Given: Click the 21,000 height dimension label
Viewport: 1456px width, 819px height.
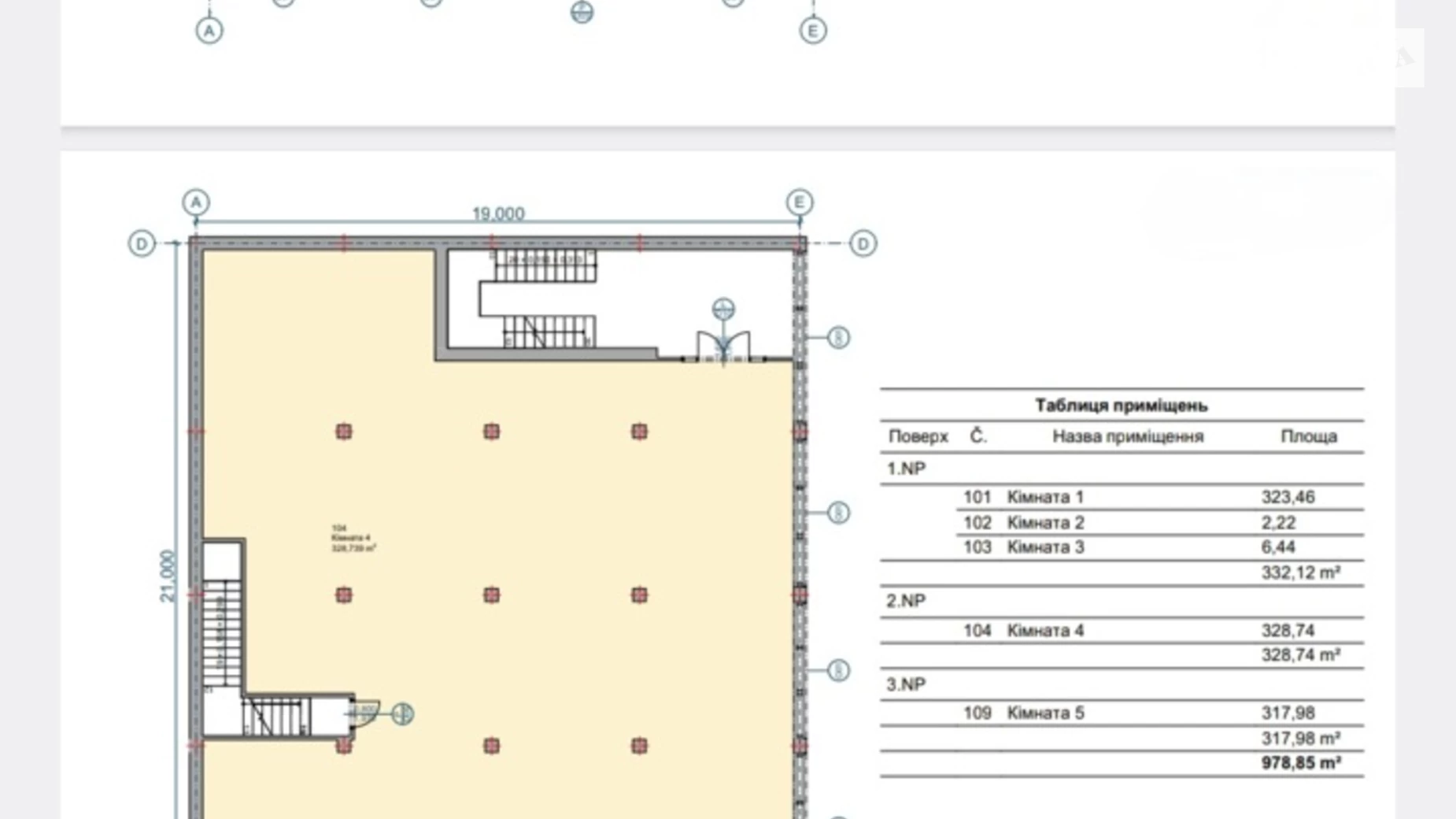Looking at the screenshot, I should coord(168,576).
